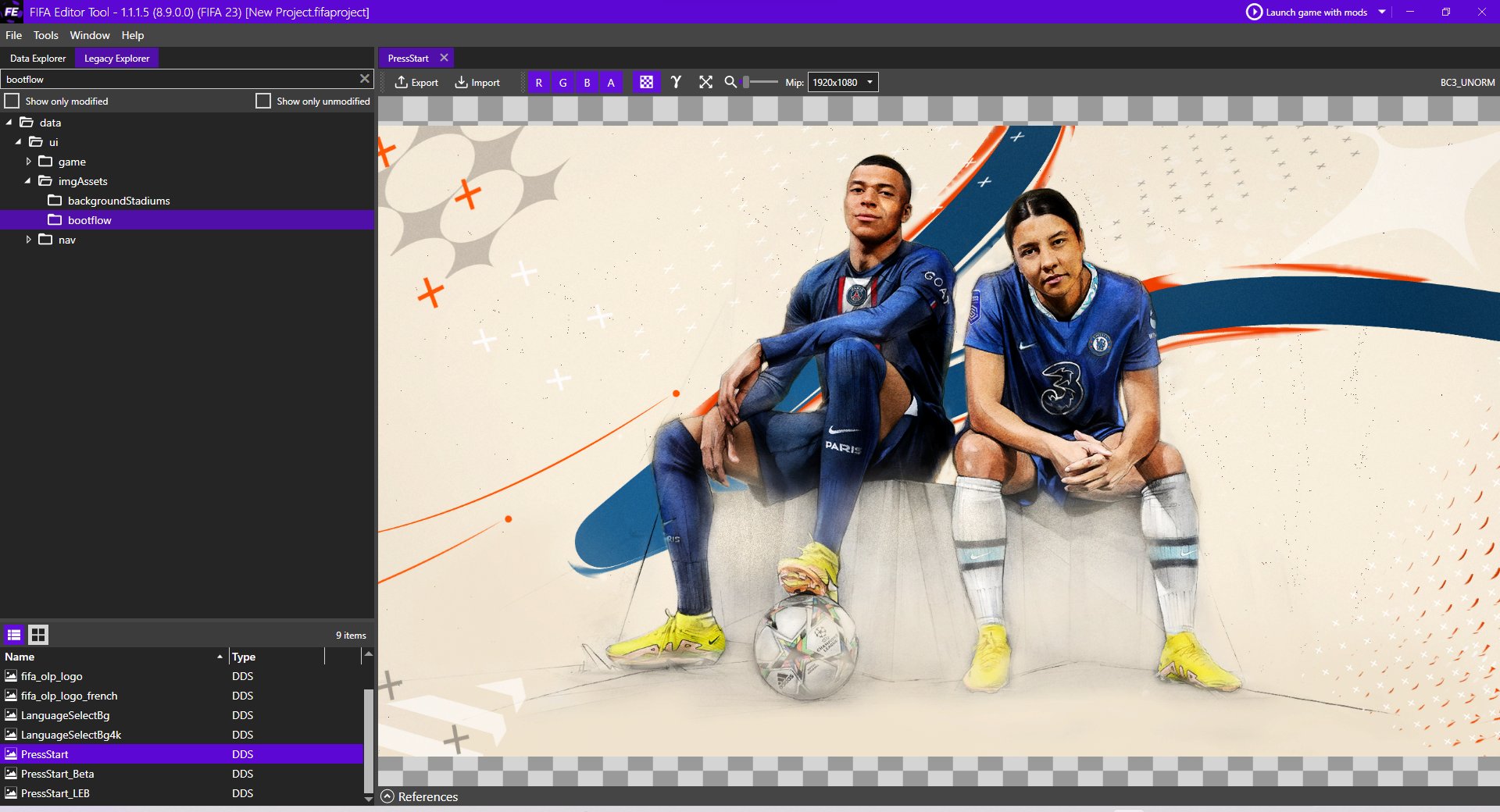Image resolution: width=1500 pixels, height=812 pixels.
Task: Toggle the red (R) channel view
Action: click(538, 82)
